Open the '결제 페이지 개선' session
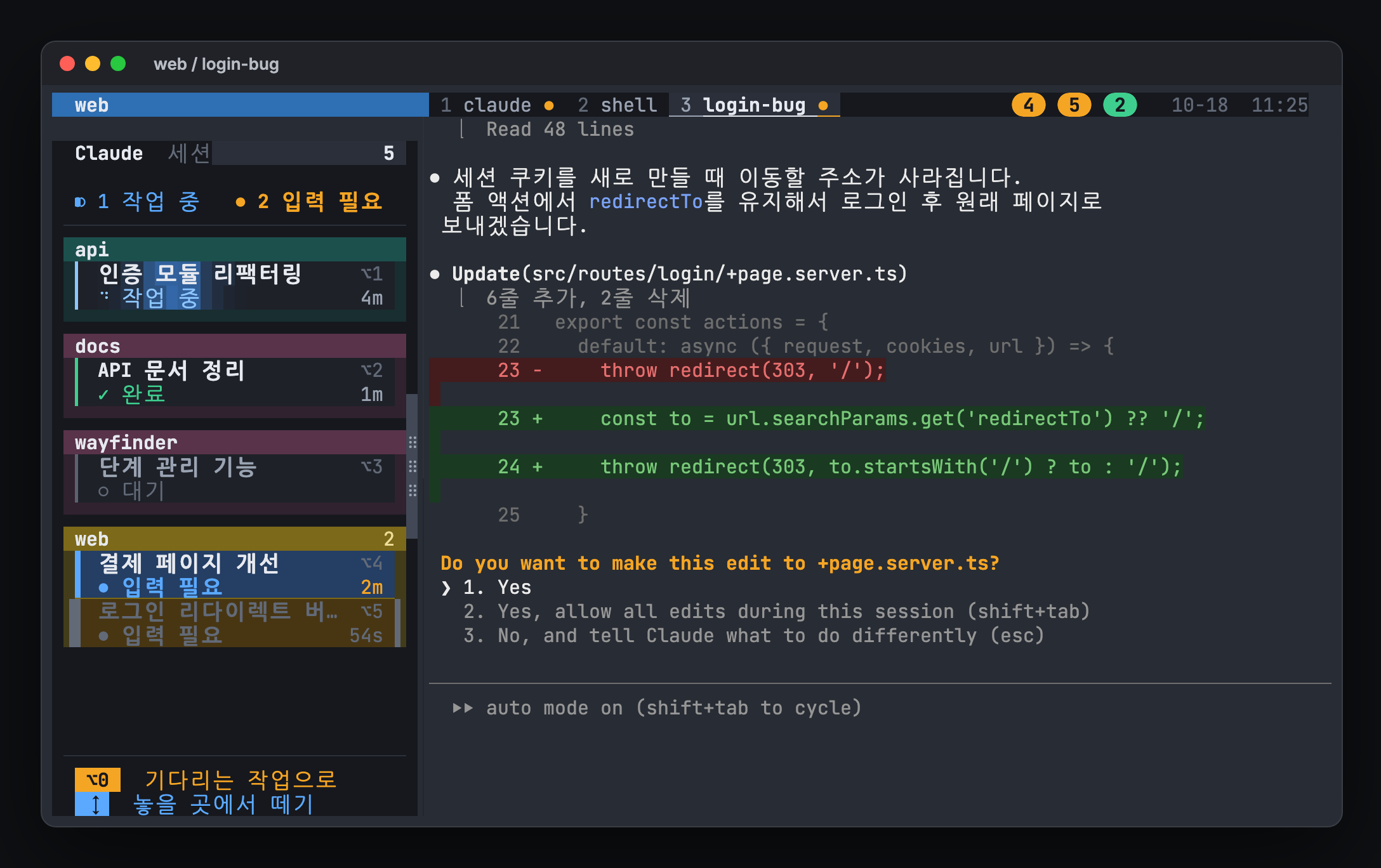This screenshot has height=868, width=1381. click(235, 575)
